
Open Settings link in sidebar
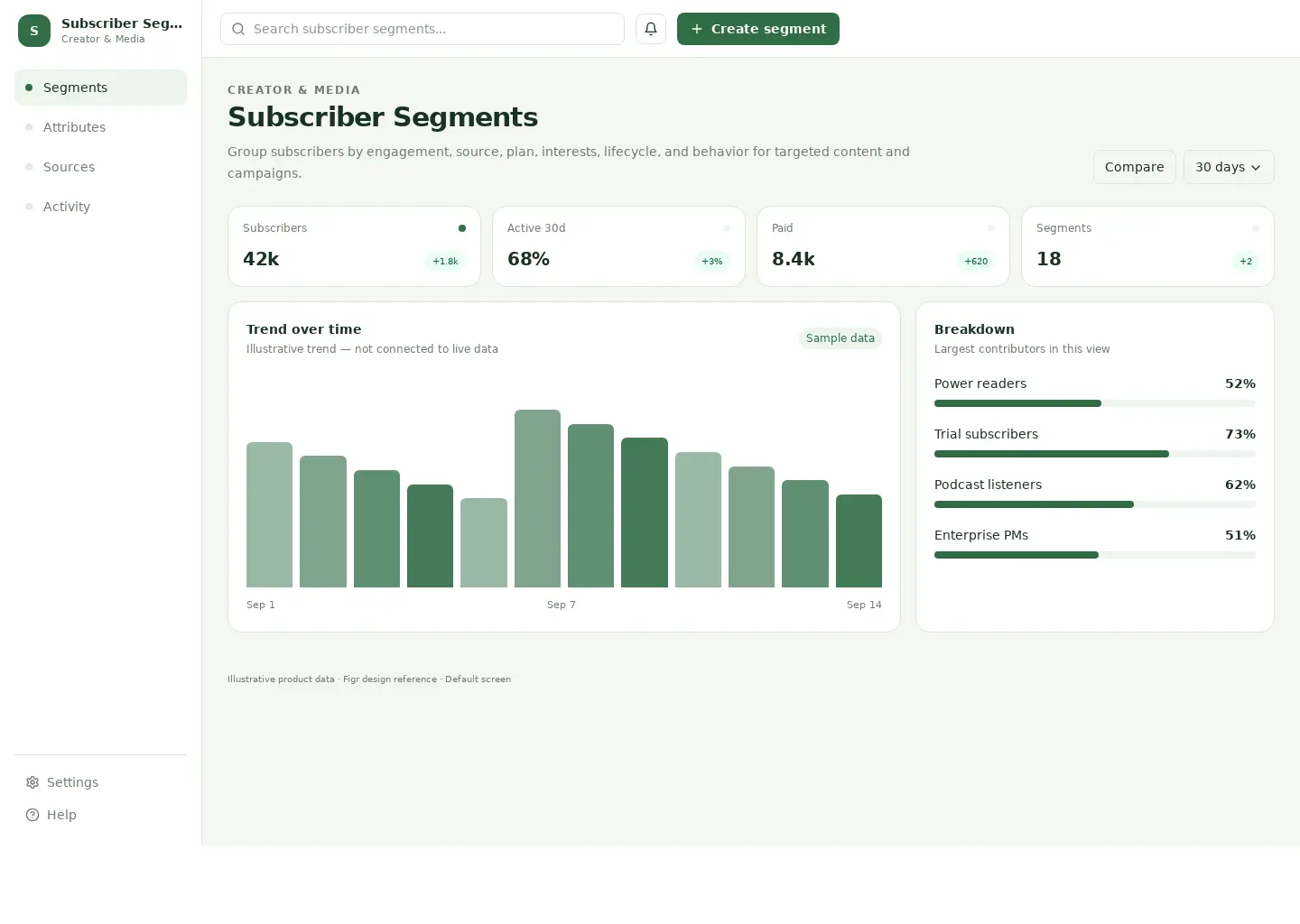pos(100,782)
